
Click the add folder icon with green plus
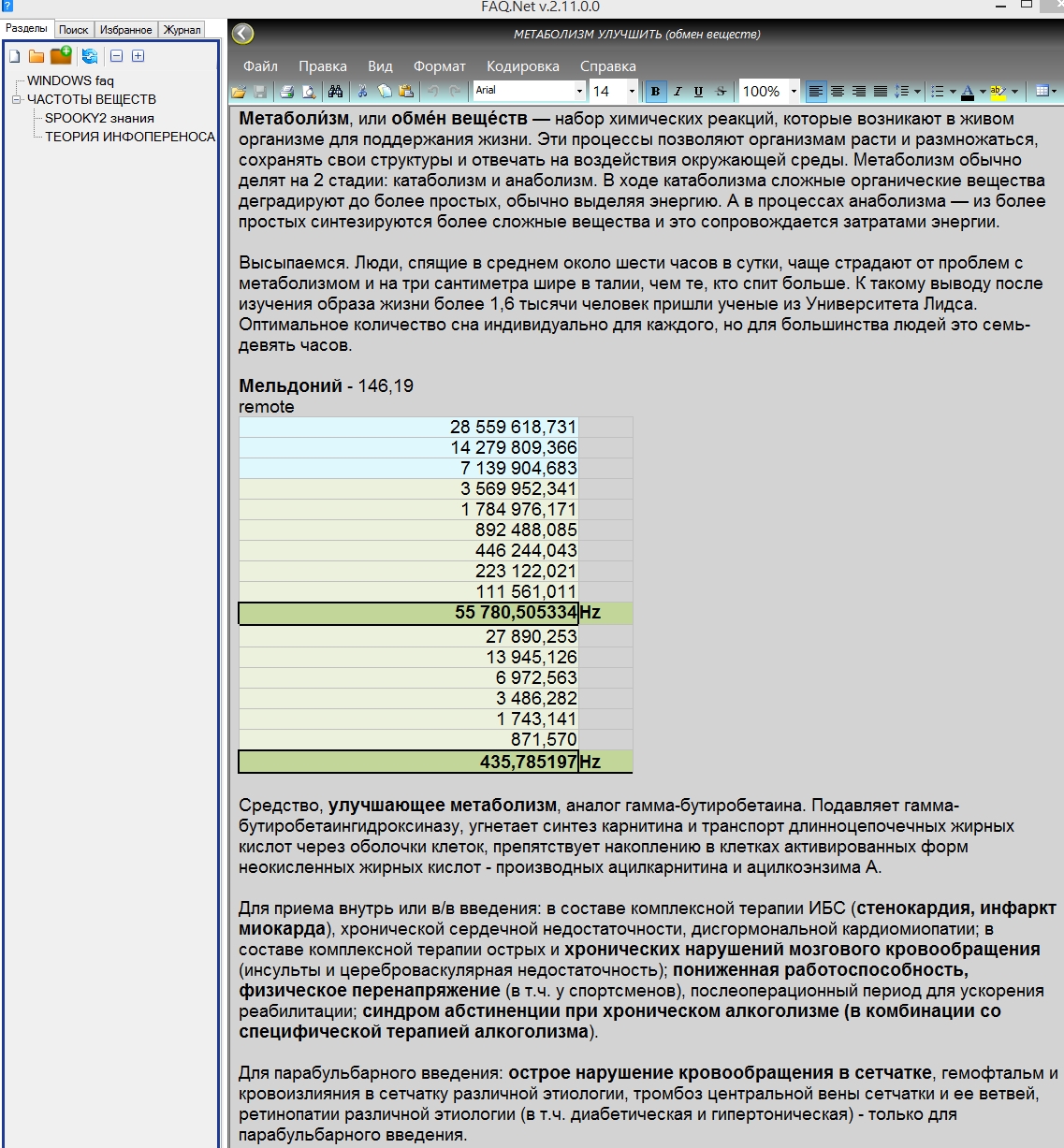61,55
